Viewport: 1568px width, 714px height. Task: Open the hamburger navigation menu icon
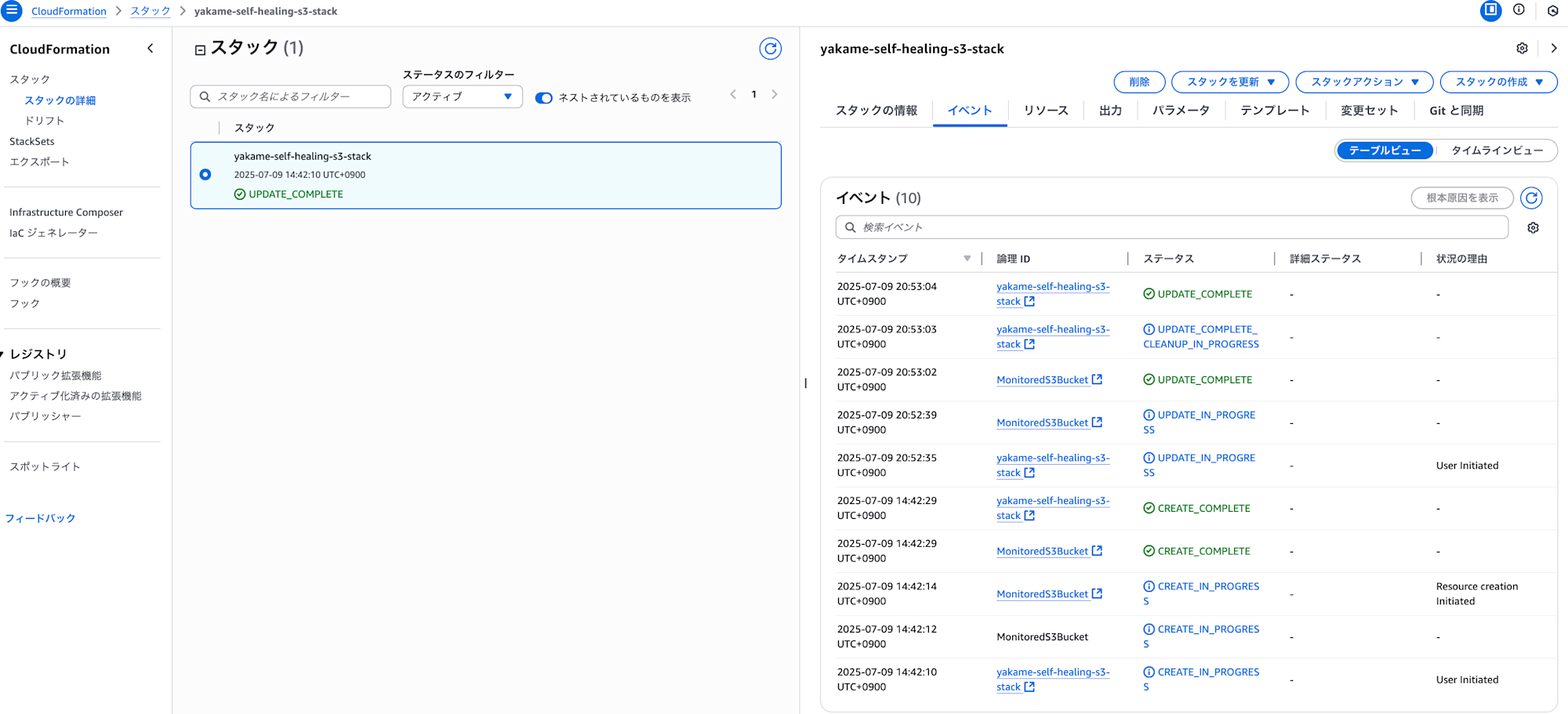tap(11, 11)
